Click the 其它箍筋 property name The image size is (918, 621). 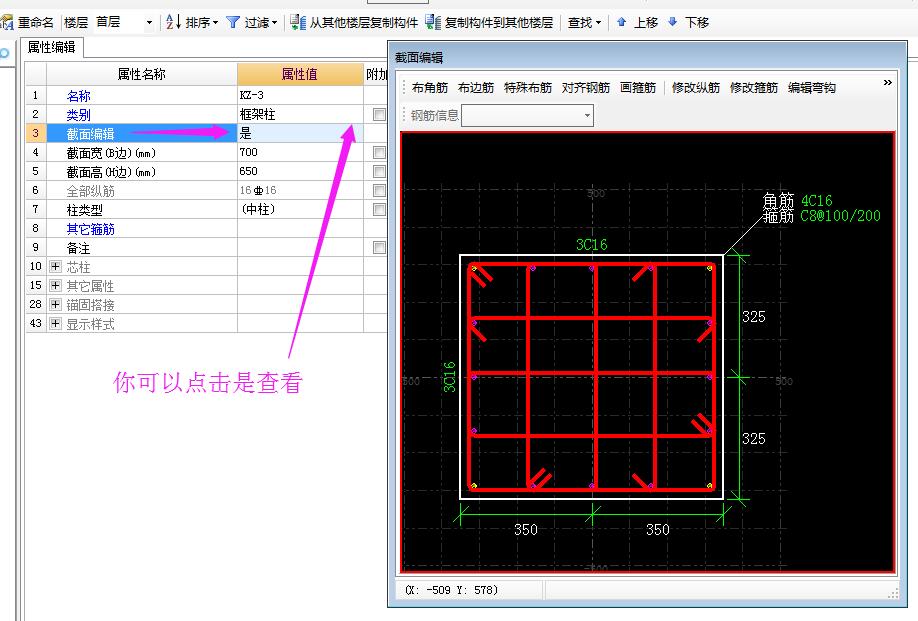pos(90,229)
